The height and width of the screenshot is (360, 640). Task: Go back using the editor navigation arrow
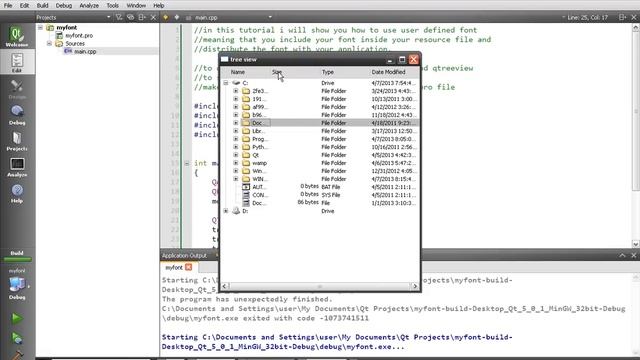(x=165, y=17)
